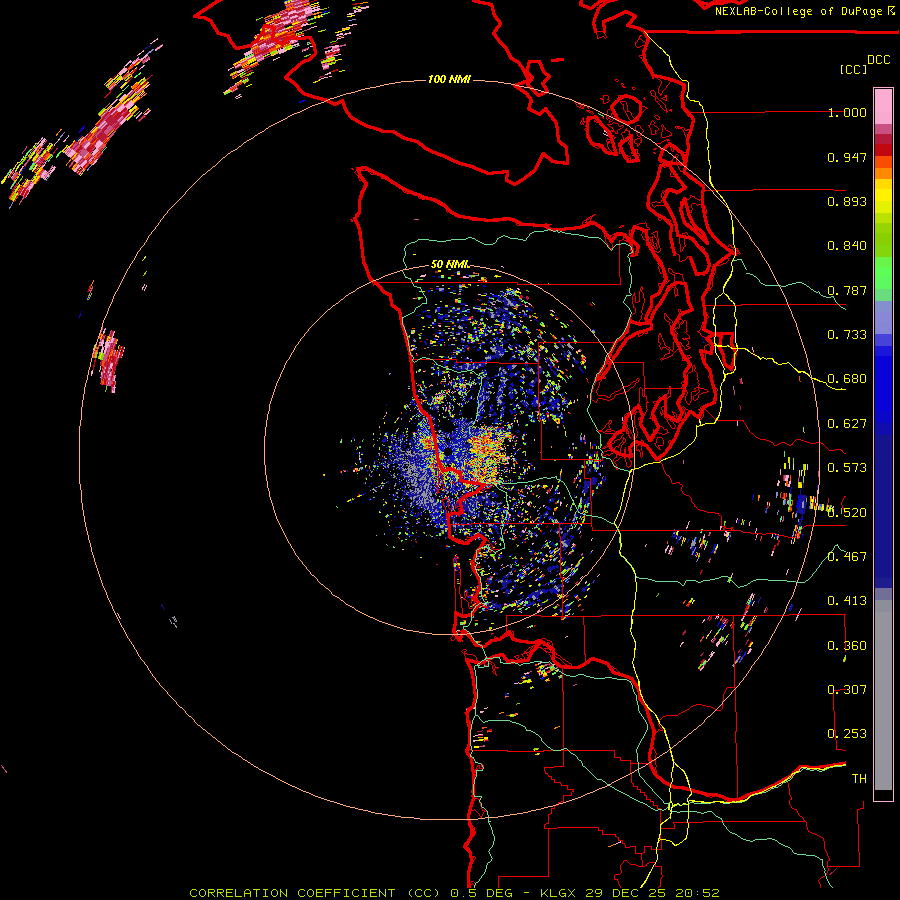900x900 pixels.
Task: Click the 0.253 scale value
Action: point(847,734)
